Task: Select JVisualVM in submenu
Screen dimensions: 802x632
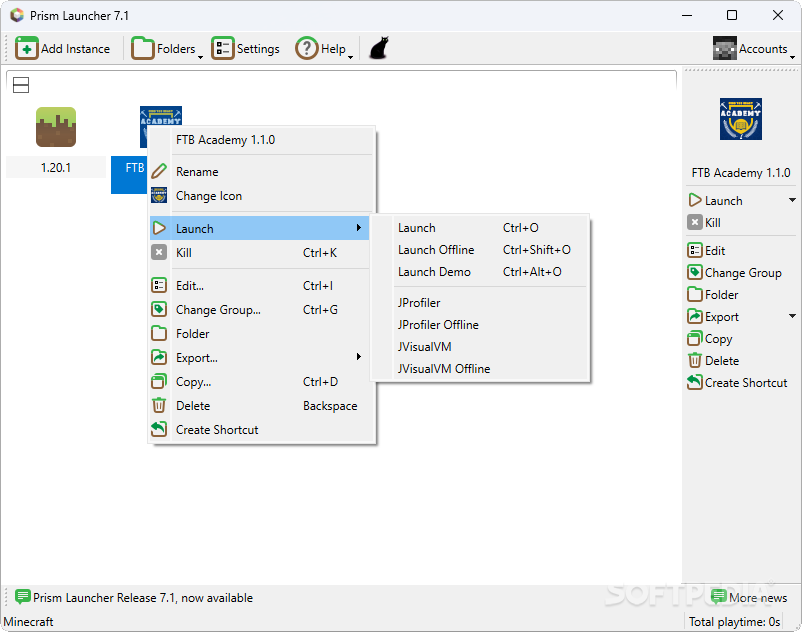Action: click(x=480, y=347)
